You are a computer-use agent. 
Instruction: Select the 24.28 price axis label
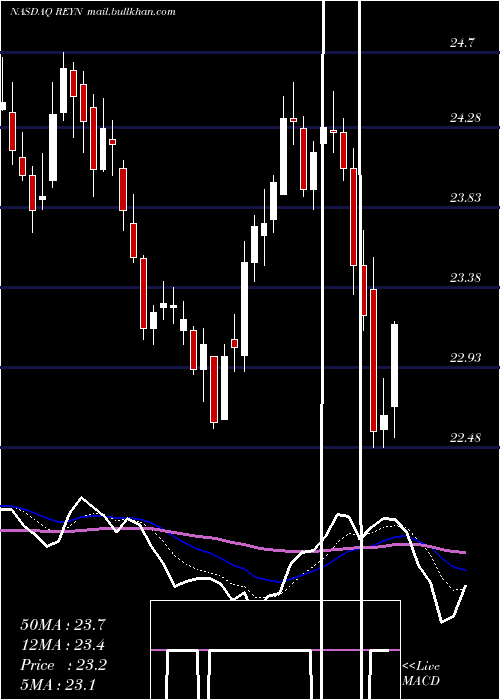(466, 118)
